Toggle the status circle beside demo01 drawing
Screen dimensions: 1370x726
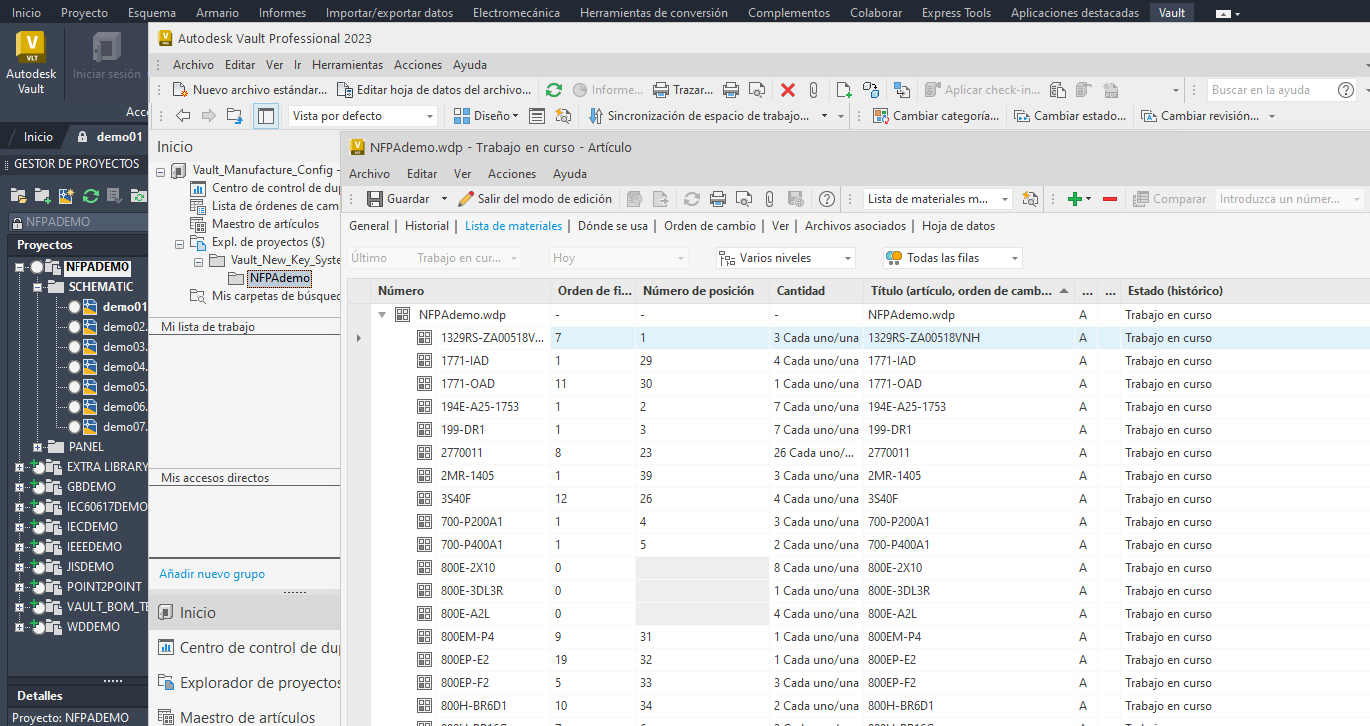point(74,307)
